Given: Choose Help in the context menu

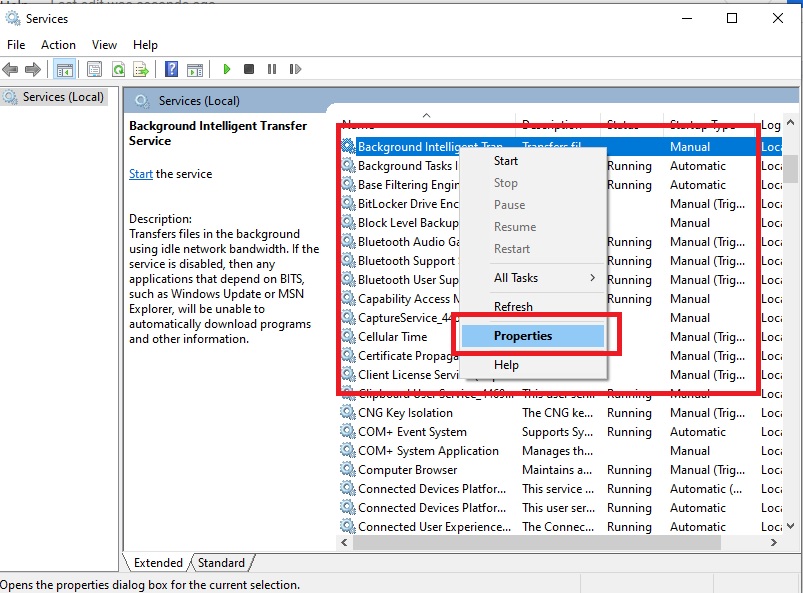Looking at the screenshot, I should (x=533, y=365).
